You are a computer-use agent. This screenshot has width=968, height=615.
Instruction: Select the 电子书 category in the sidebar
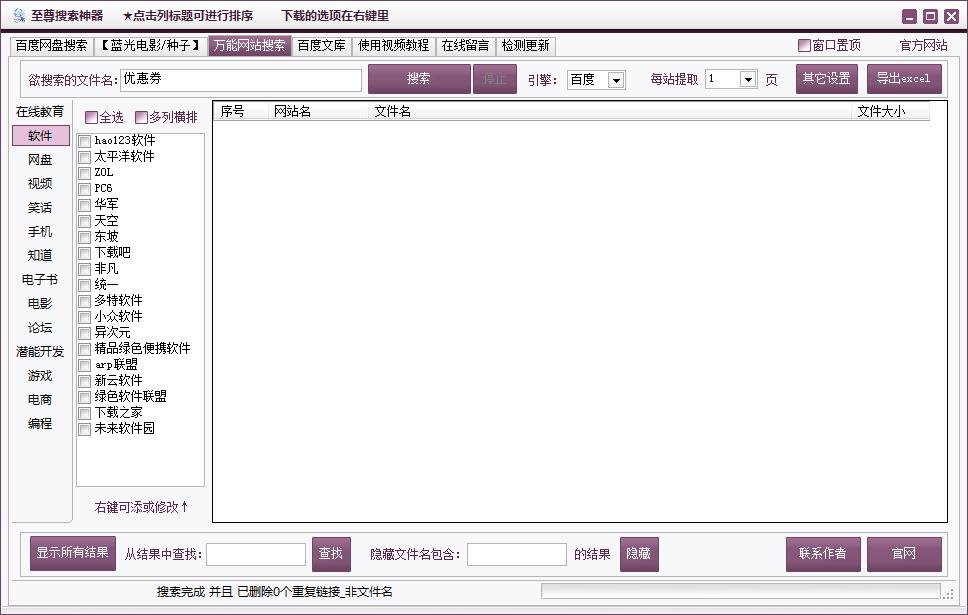(40, 279)
